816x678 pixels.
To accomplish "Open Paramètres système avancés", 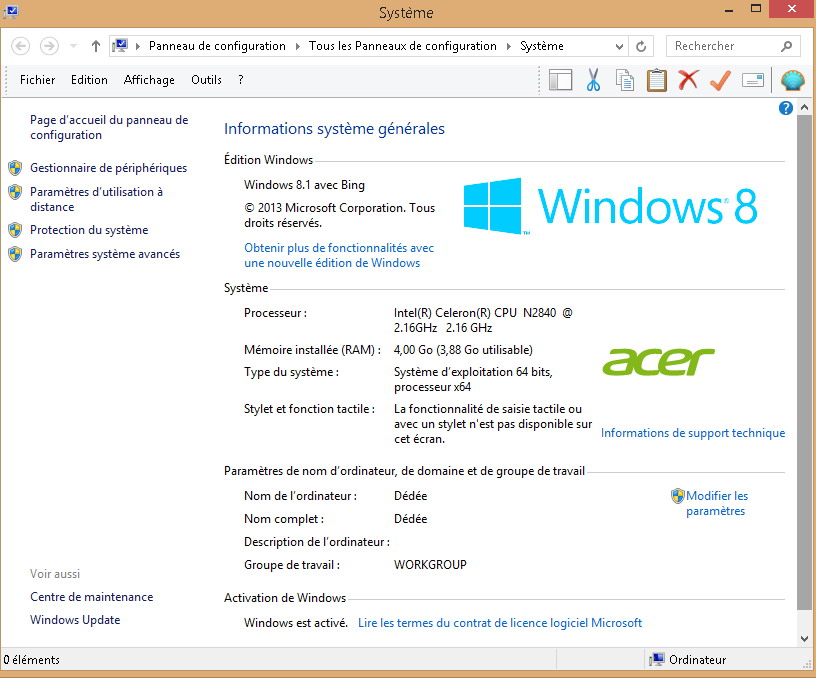I will click(105, 254).
